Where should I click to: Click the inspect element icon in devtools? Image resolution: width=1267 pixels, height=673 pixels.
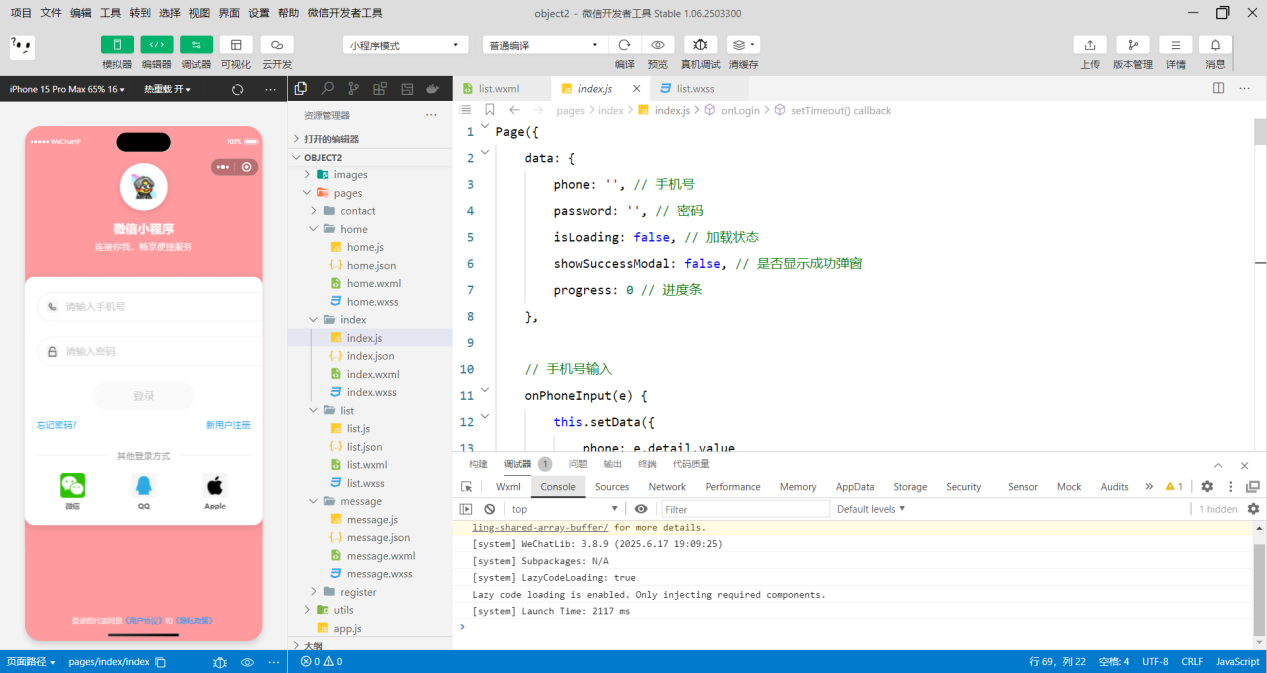[x=466, y=487]
